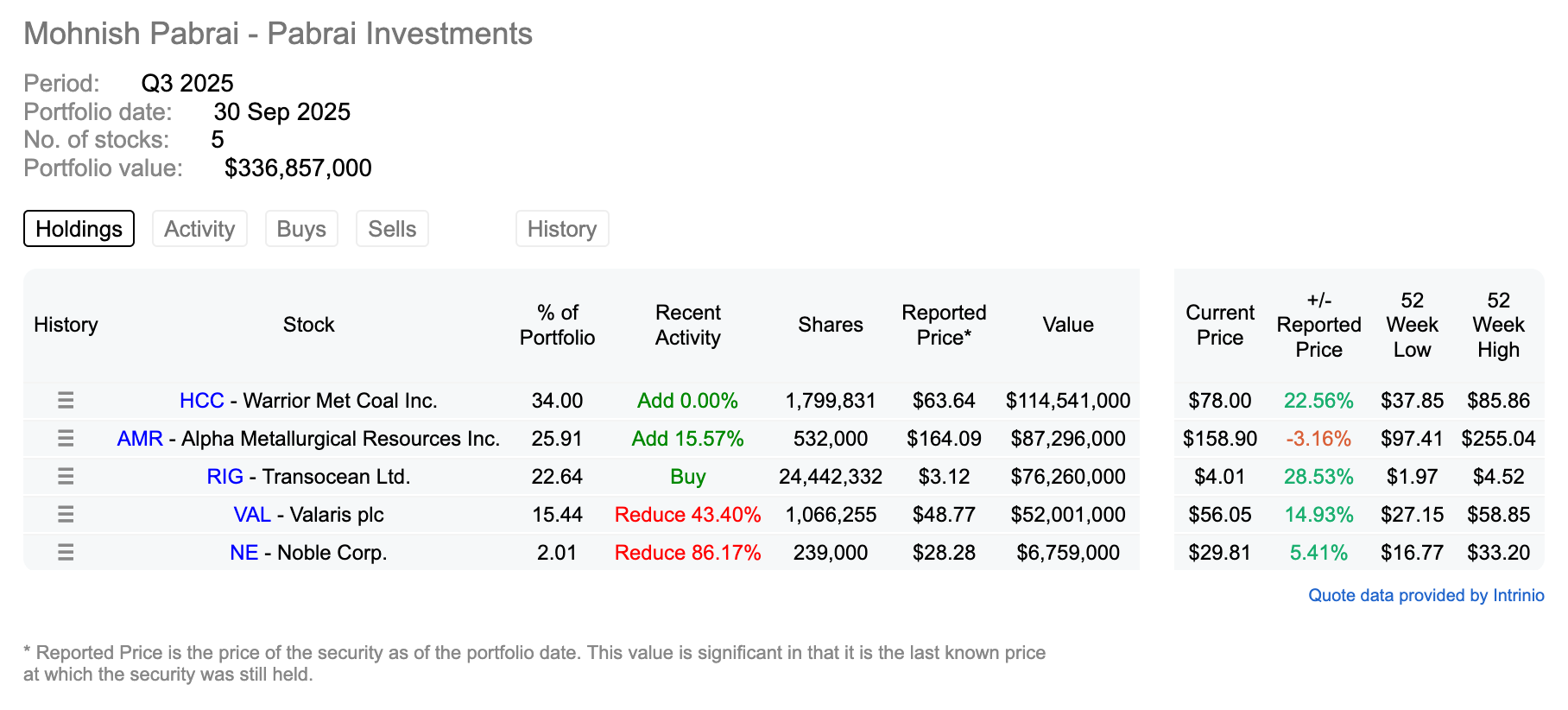Switch to the Holdings tab

79,229
